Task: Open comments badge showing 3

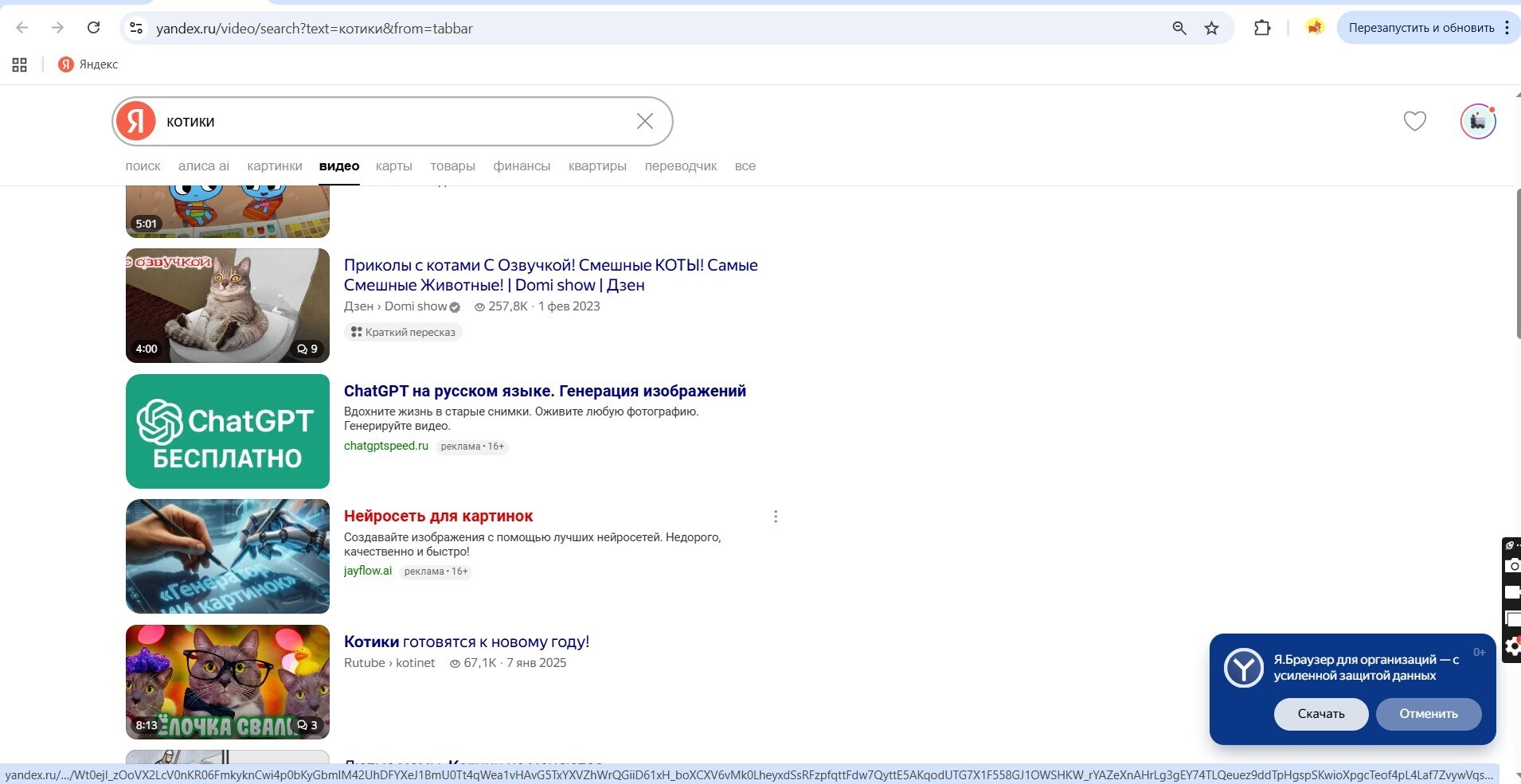Action: click(307, 725)
